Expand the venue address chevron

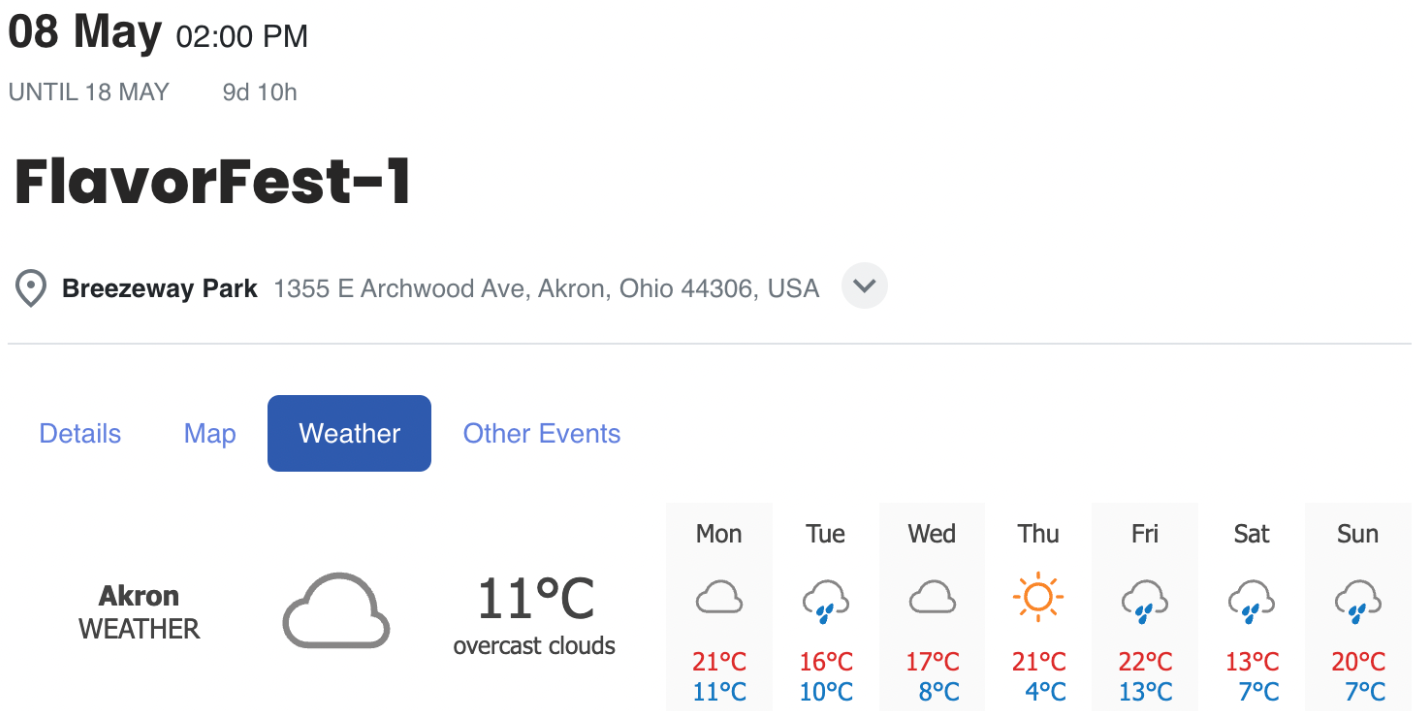[864, 287]
